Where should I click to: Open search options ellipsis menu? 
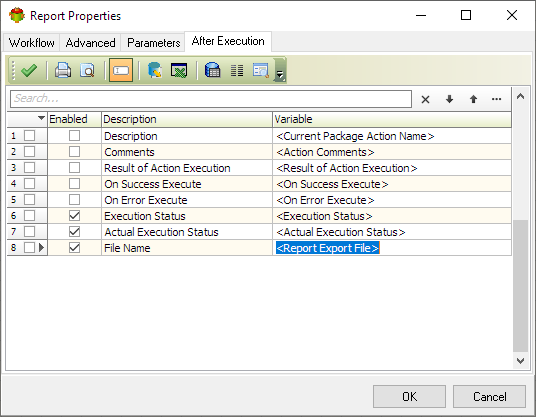[496, 99]
